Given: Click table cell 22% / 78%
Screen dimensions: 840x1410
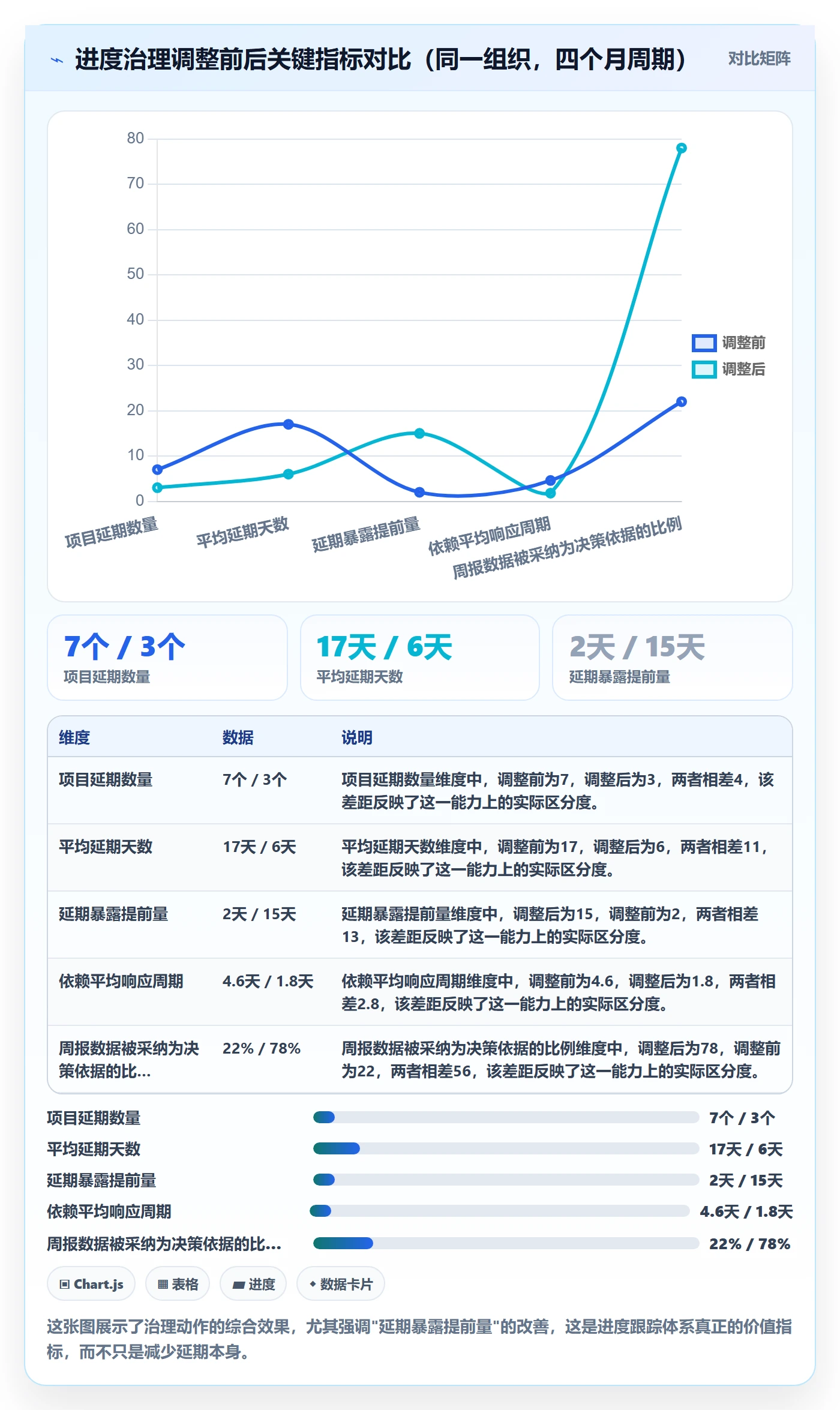Looking at the screenshot, I should click(x=261, y=1048).
